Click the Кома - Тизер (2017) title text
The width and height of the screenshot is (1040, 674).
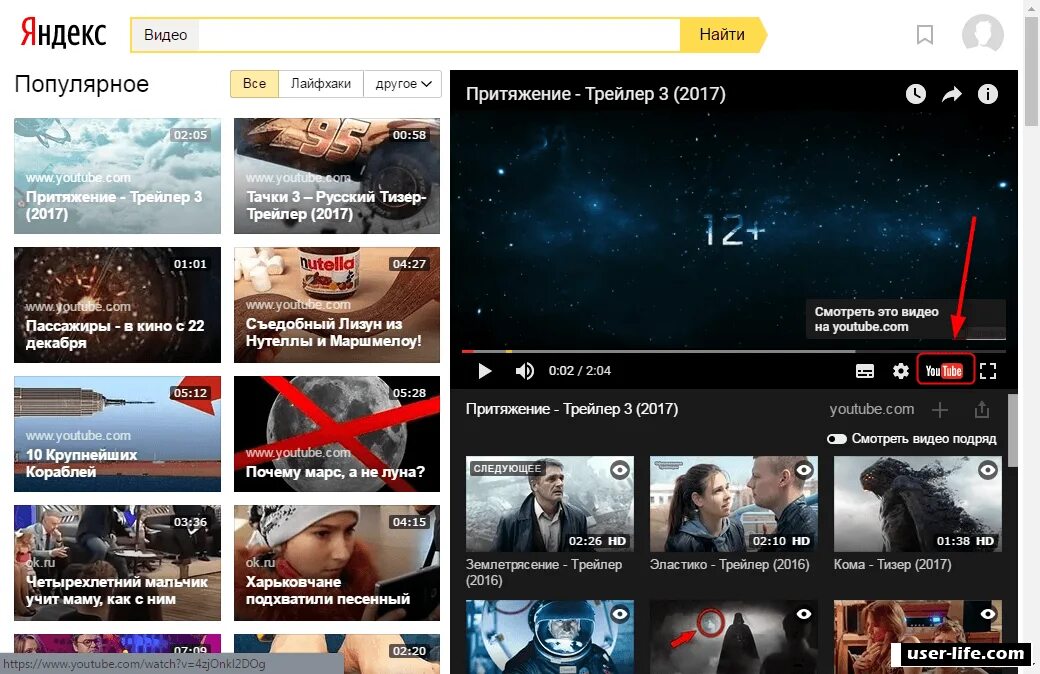tap(893, 565)
